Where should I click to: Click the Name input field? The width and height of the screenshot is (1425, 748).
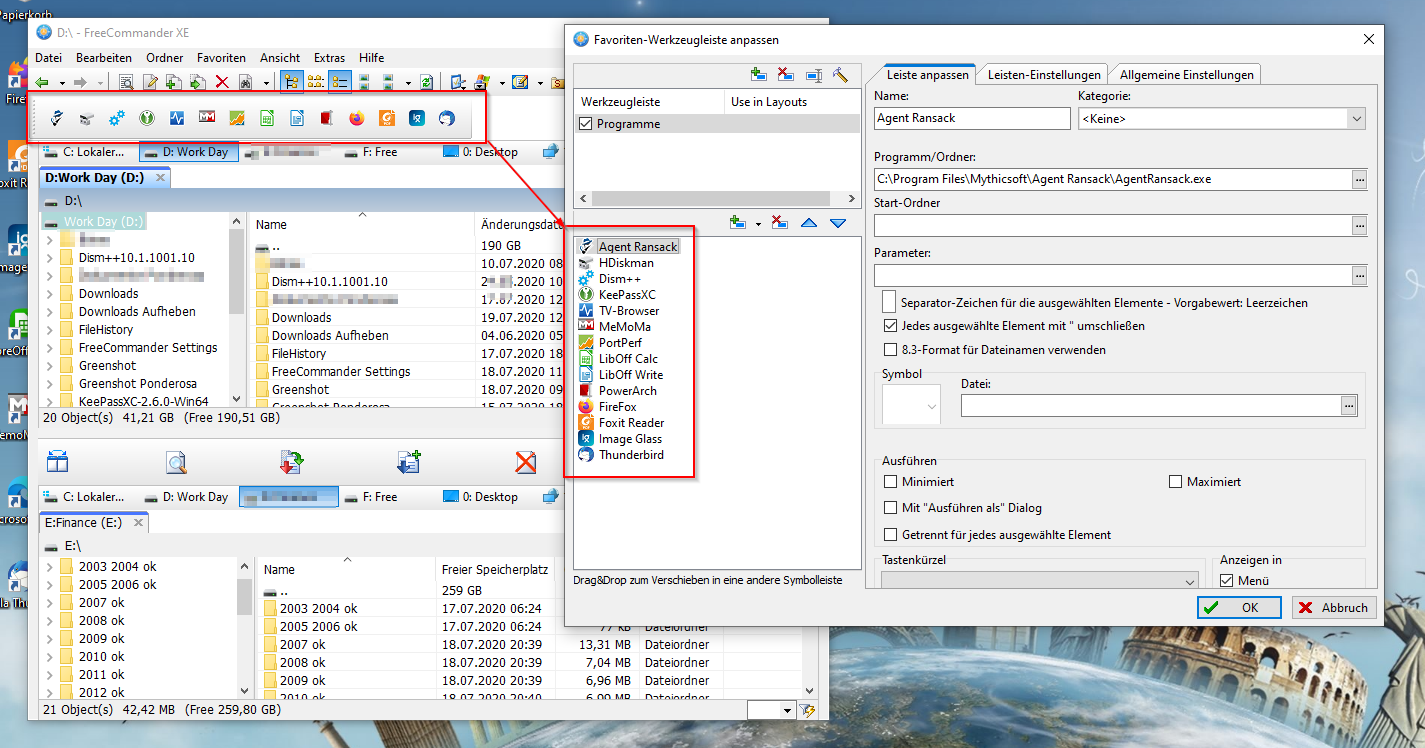pyautogui.click(x=972, y=118)
